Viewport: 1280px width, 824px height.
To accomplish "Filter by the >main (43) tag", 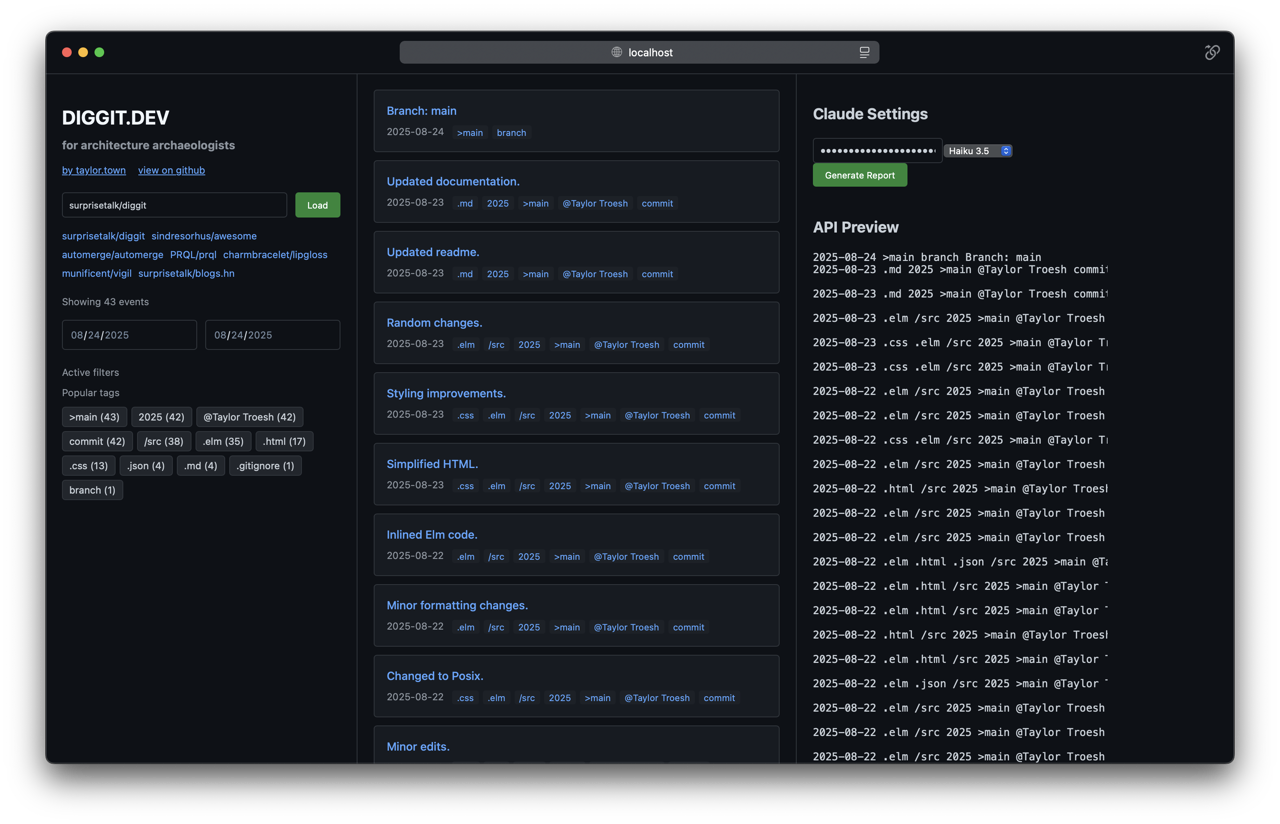I will click(x=94, y=417).
